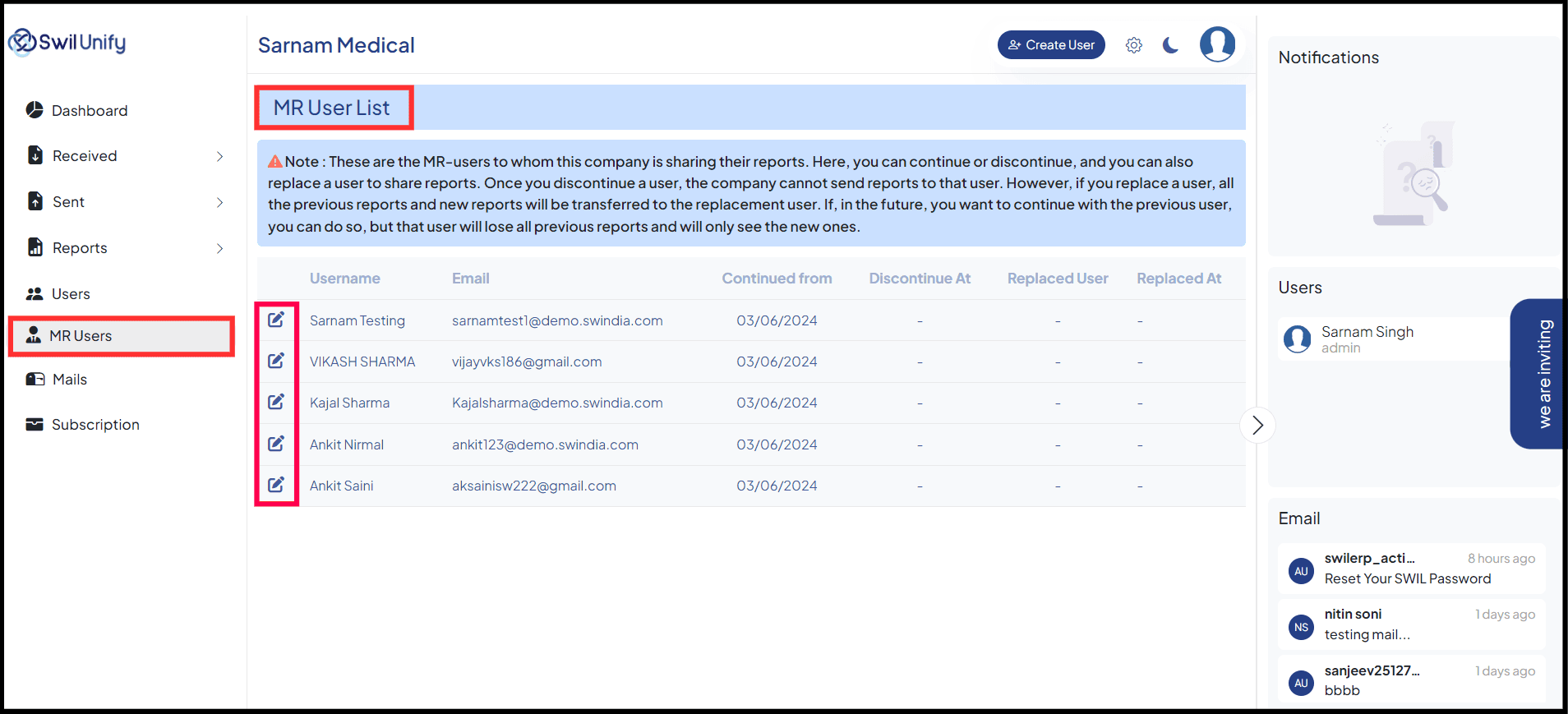1568x714 pixels.
Task: Open Reset Your SWIL Password email
Action: [x=1412, y=569]
